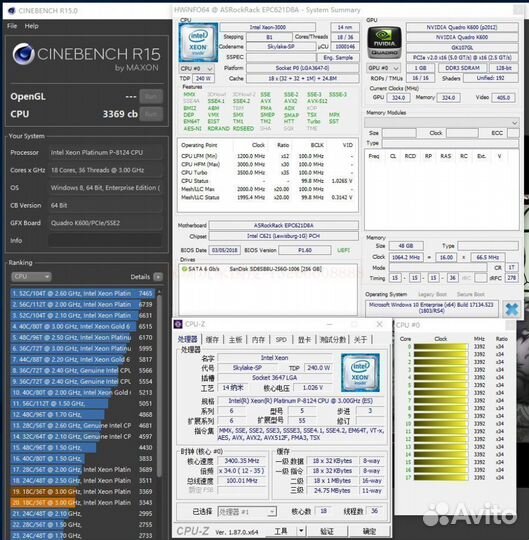This screenshot has width=529, height=540.
Task: Click the ASRockRack EPC621D8A motherboard field
Action: tap(283, 225)
